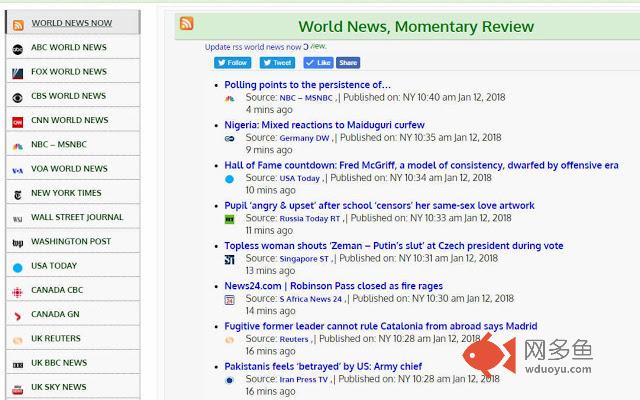Open Pakistanis feels 'betrayed' by US headline

(x=323, y=367)
